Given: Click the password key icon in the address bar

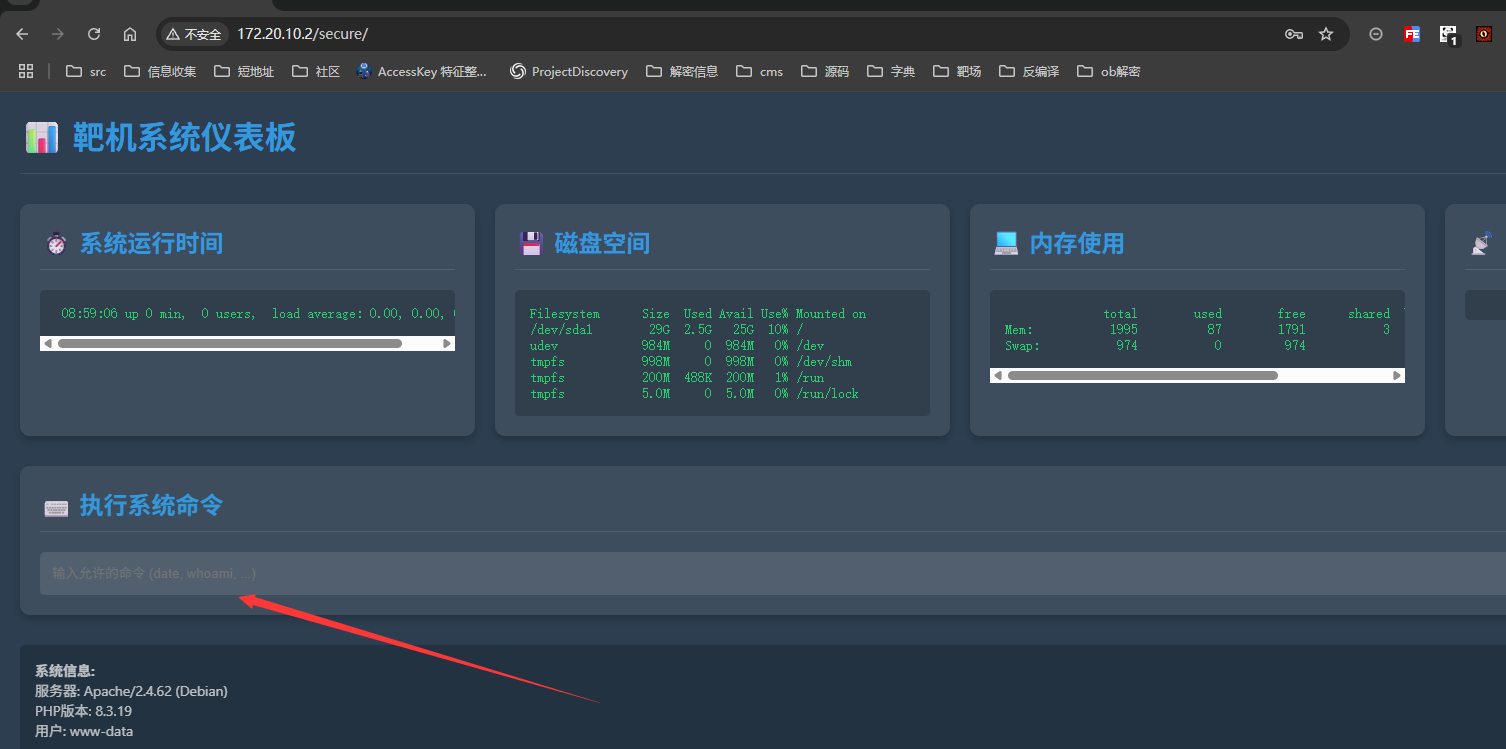Looking at the screenshot, I should 1293,33.
